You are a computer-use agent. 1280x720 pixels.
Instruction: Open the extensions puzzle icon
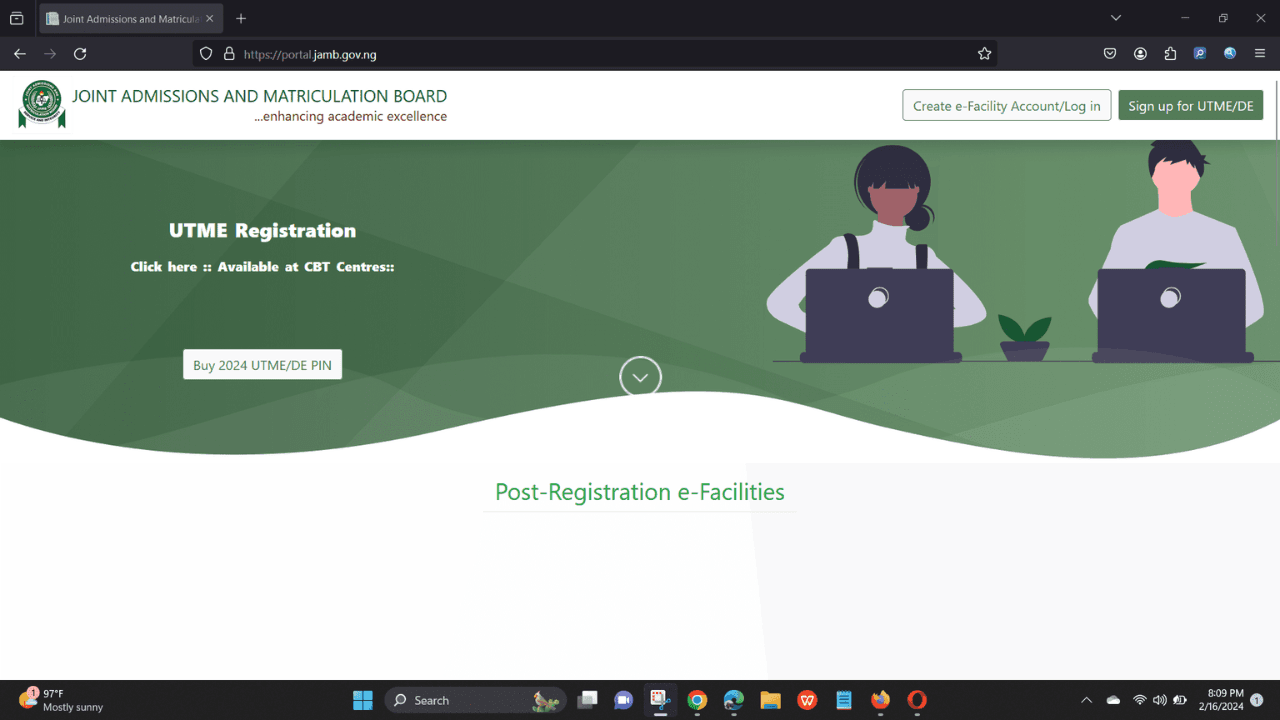(x=1170, y=54)
